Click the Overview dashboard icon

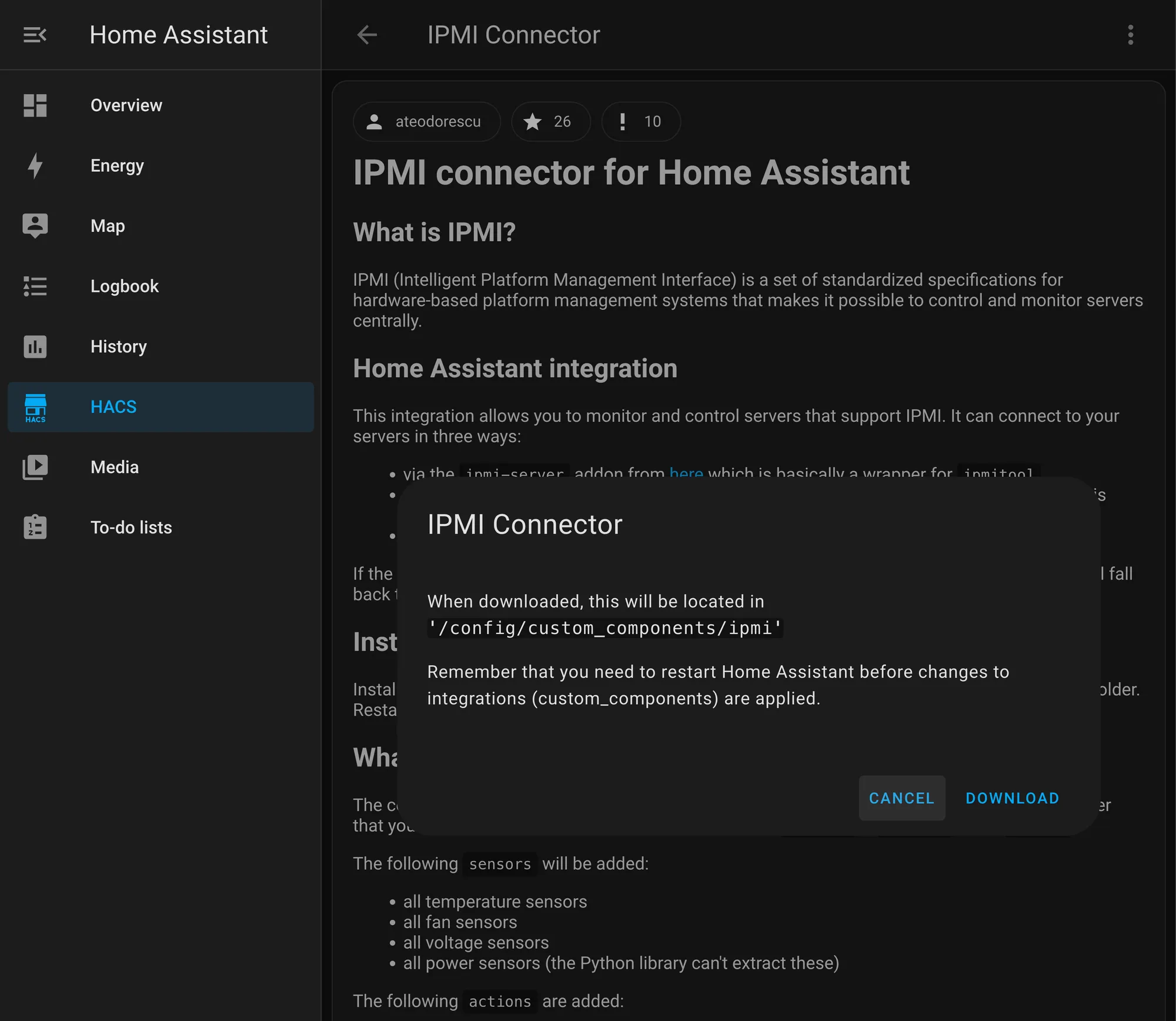coord(35,105)
